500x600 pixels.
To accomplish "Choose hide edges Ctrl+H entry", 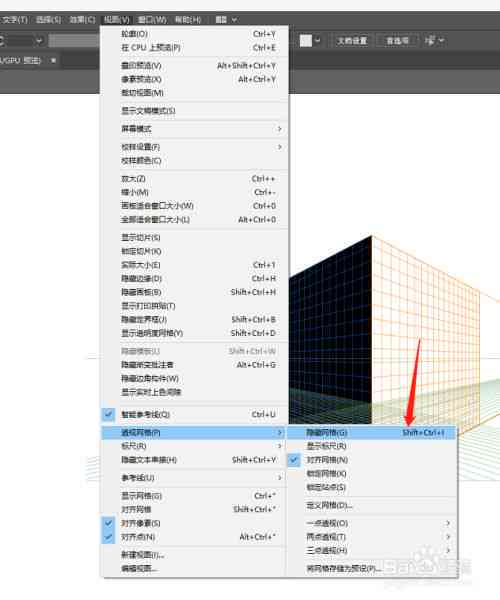I will click(194, 279).
